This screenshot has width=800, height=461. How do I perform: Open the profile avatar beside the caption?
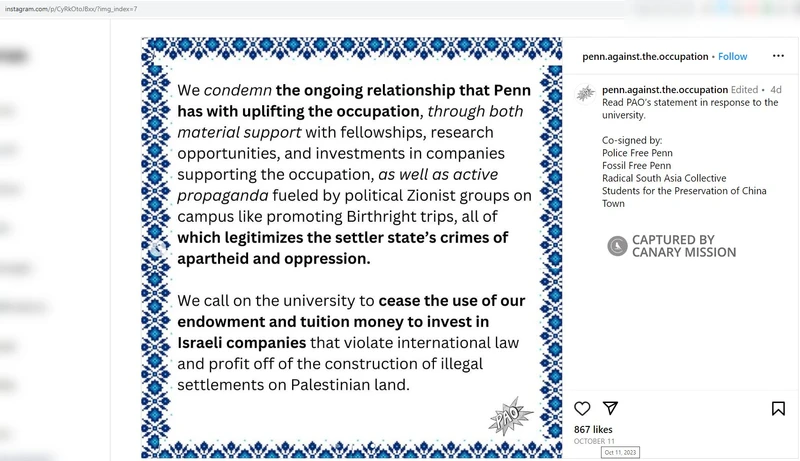point(585,95)
